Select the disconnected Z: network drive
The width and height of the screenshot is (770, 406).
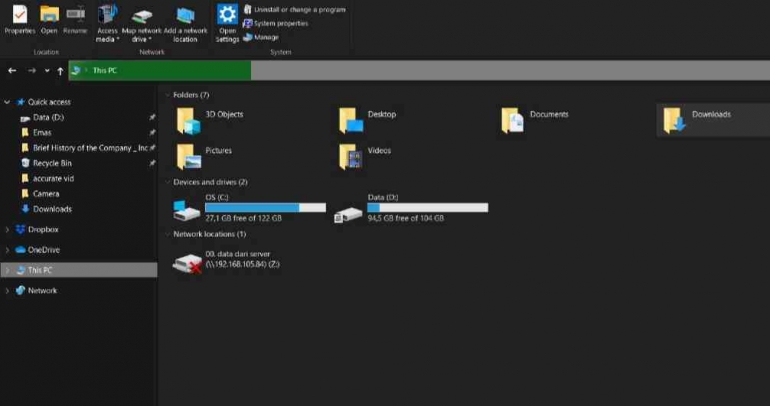226,261
